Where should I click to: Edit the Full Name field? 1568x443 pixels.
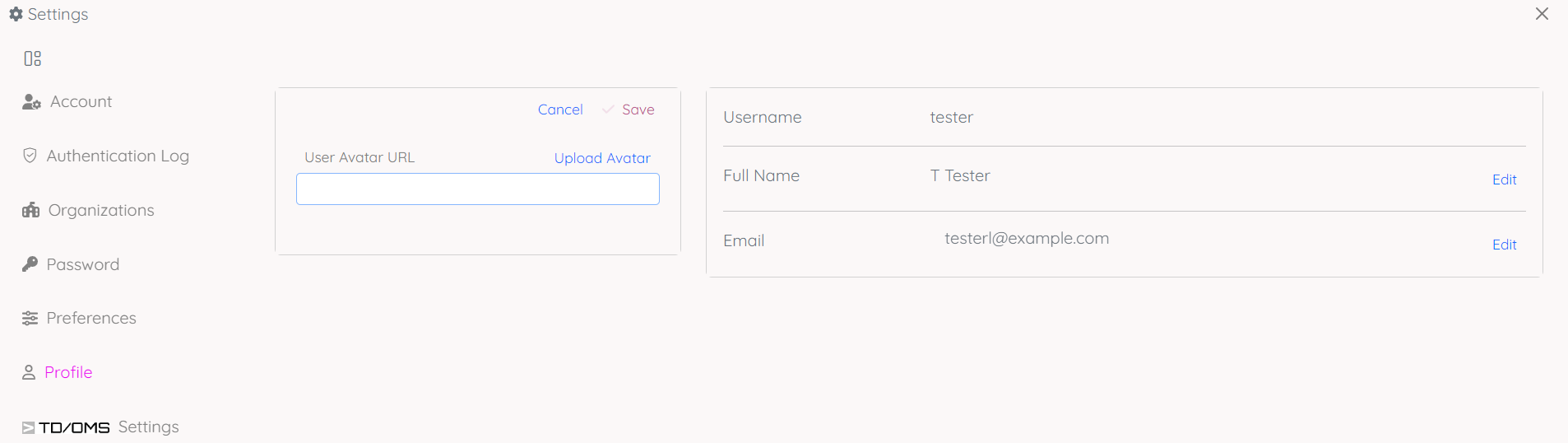click(1504, 180)
